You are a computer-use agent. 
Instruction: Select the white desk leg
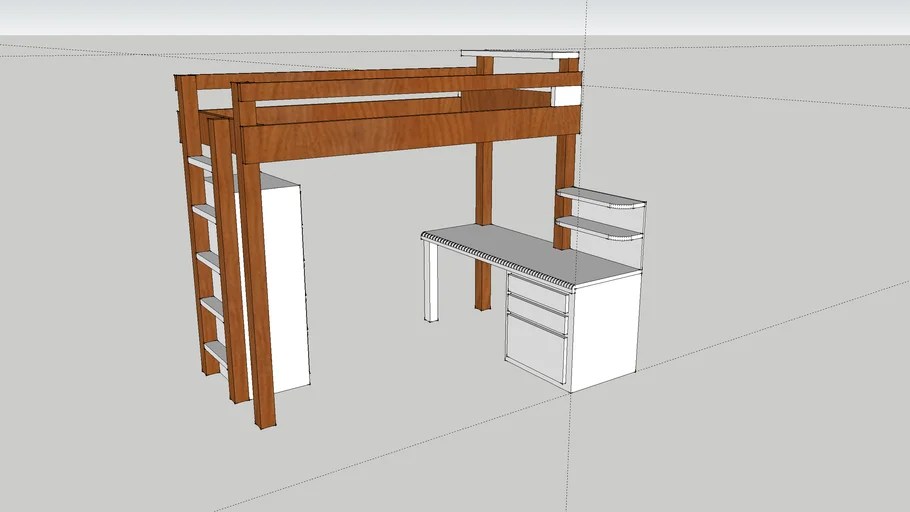tap(431, 281)
